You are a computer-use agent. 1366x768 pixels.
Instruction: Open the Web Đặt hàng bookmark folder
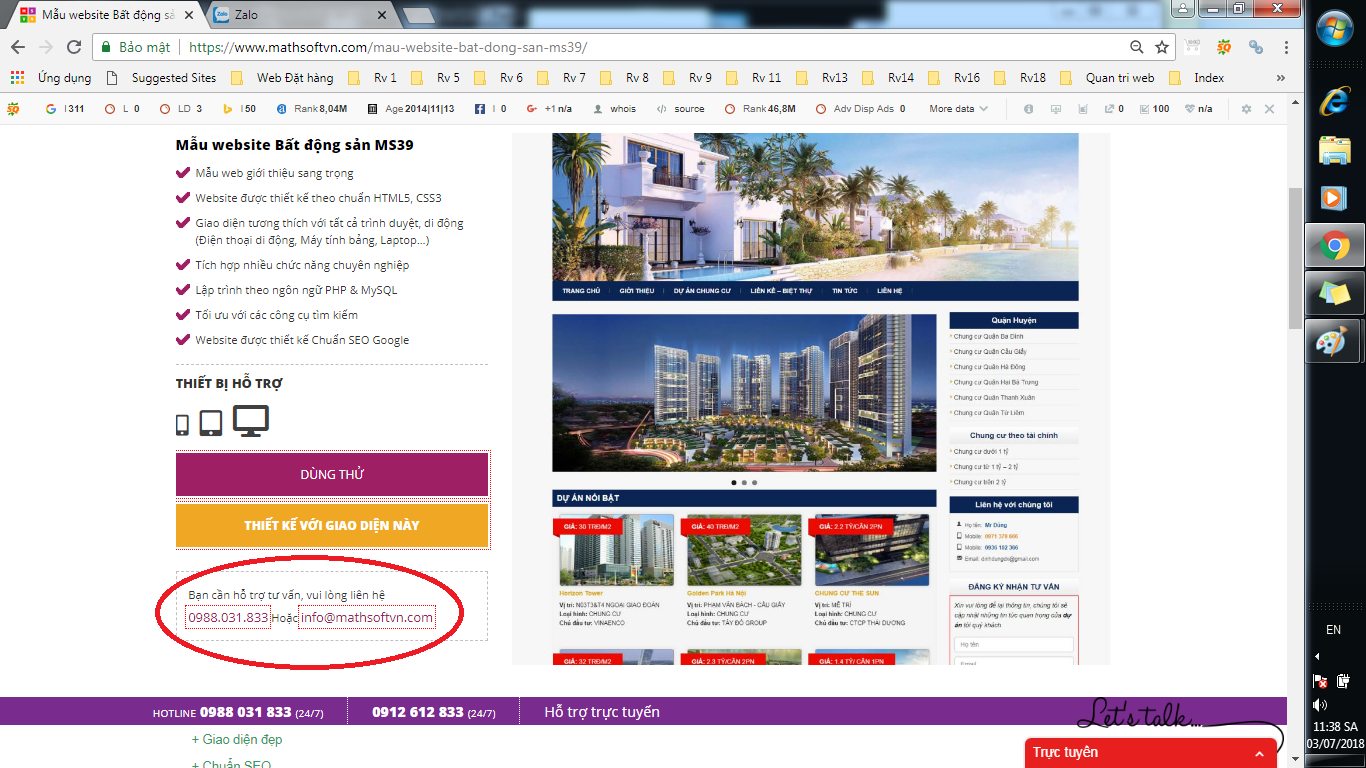pos(282,77)
